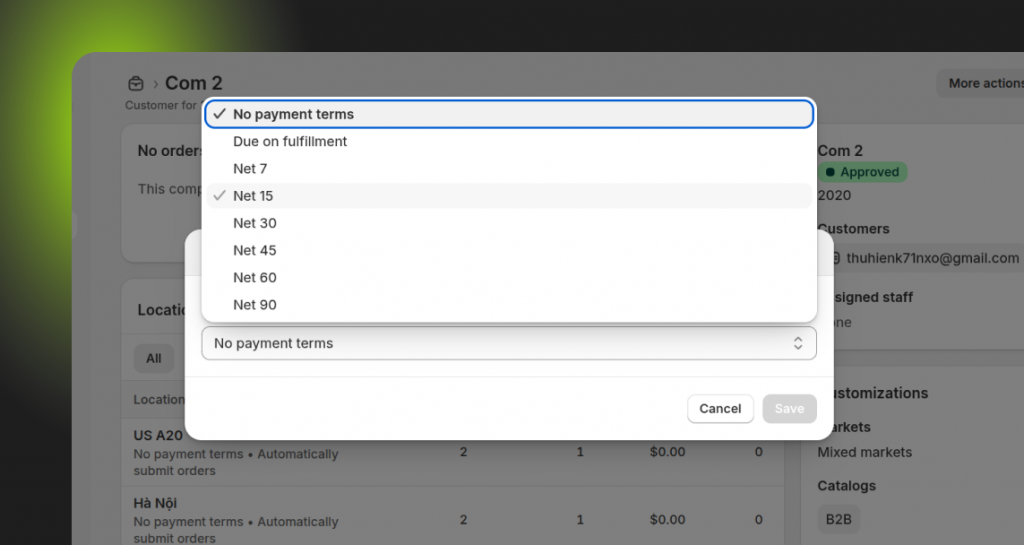Choose 'Due on fulfillment' payment term
Screen dimensions: 1024x545
pyautogui.click(x=509, y=142)
